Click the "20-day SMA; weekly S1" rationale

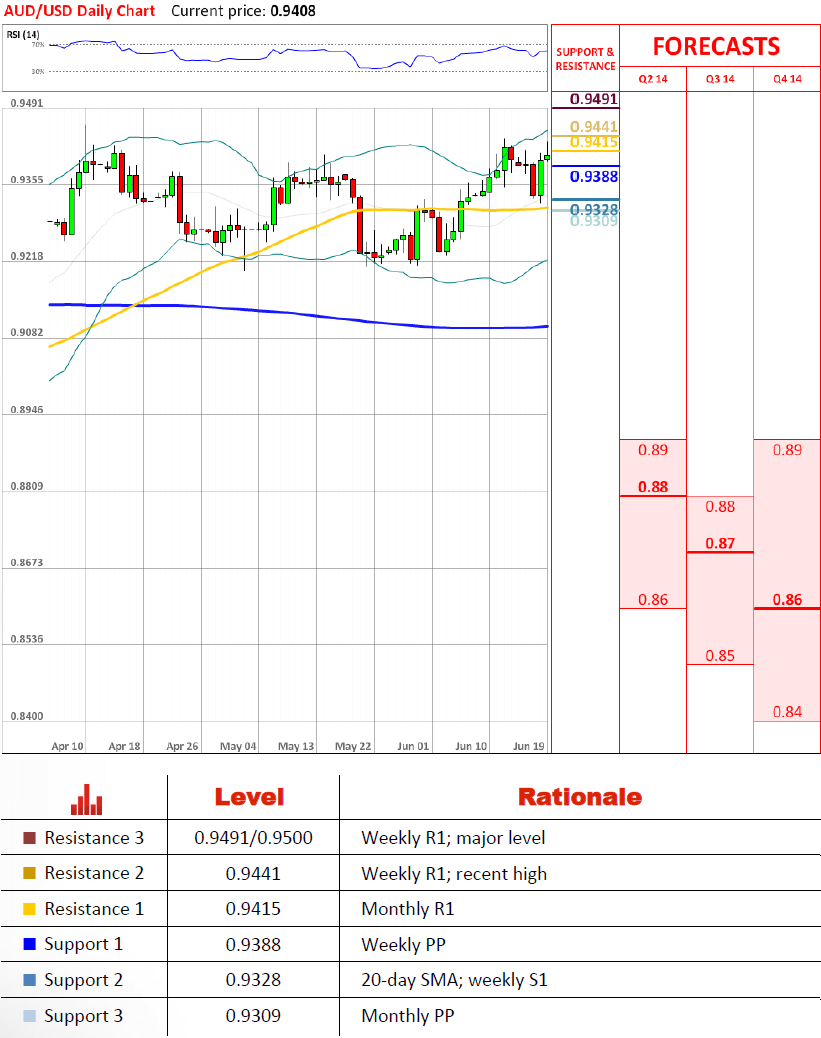pos(455,980)
